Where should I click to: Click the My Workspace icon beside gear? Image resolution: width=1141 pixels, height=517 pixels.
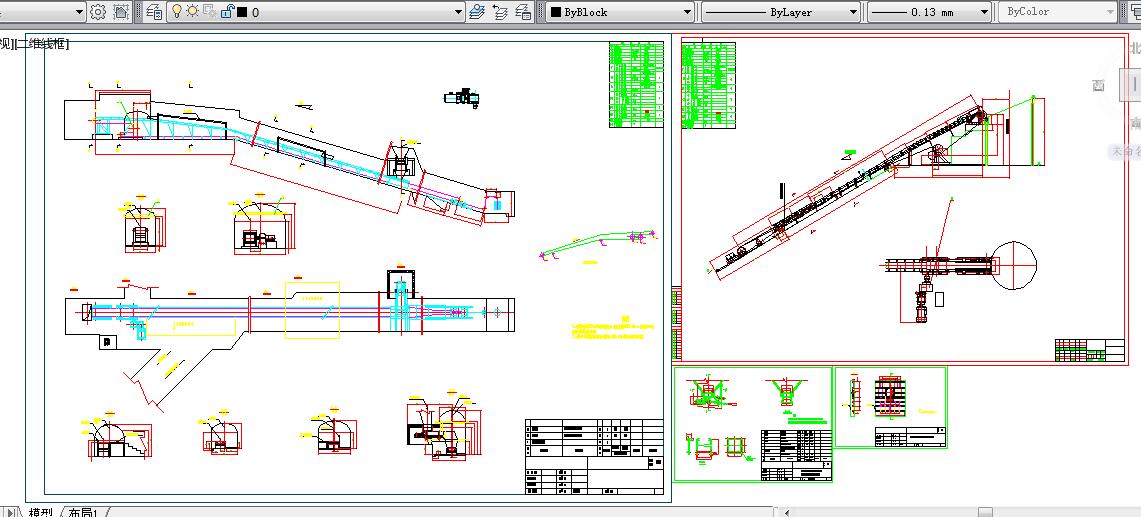point(120,12)
